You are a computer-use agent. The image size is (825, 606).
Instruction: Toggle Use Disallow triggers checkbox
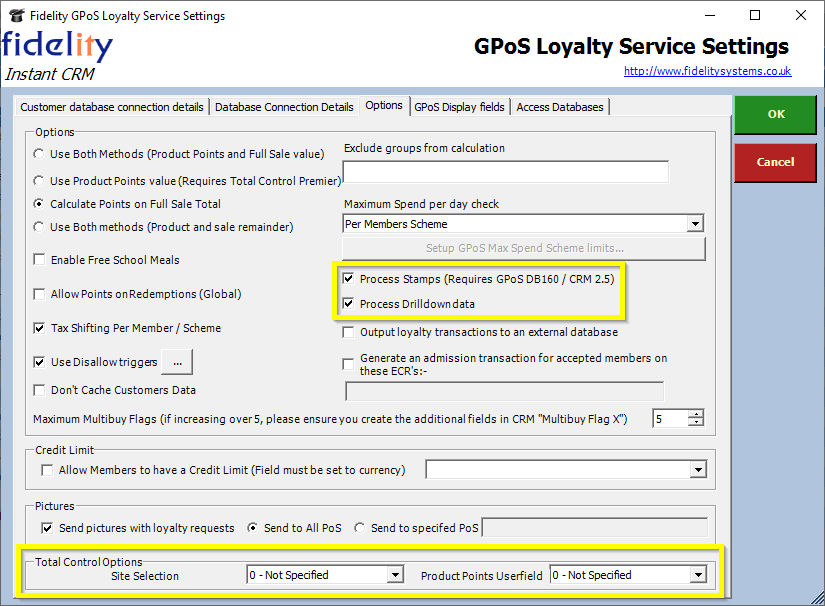(x=39, y=362)
